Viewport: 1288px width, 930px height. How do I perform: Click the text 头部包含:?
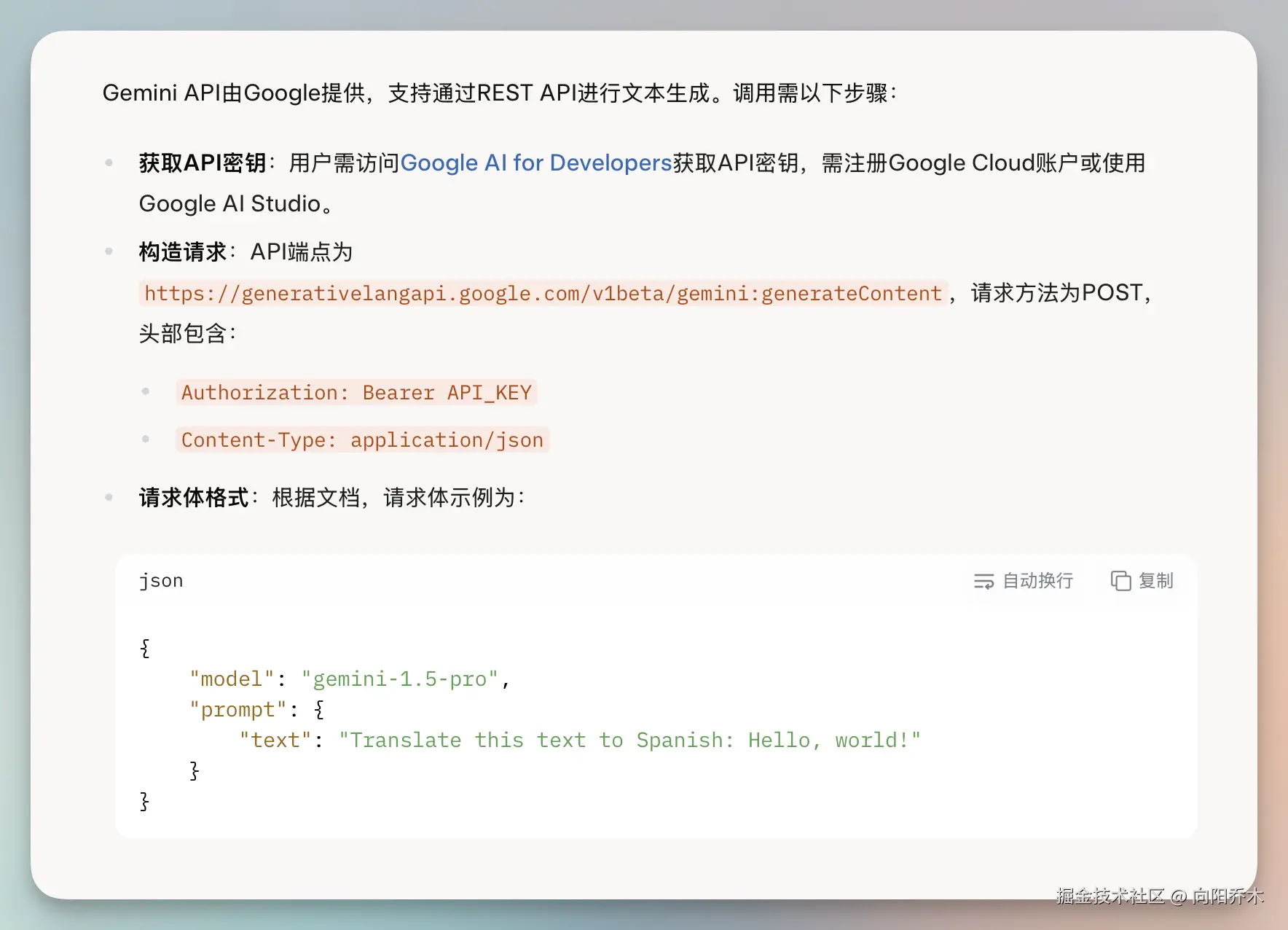(188, 334)
